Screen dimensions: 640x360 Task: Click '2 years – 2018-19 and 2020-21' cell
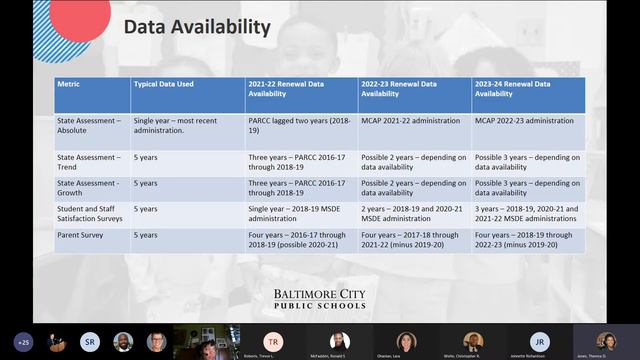[x=415, y=214]
